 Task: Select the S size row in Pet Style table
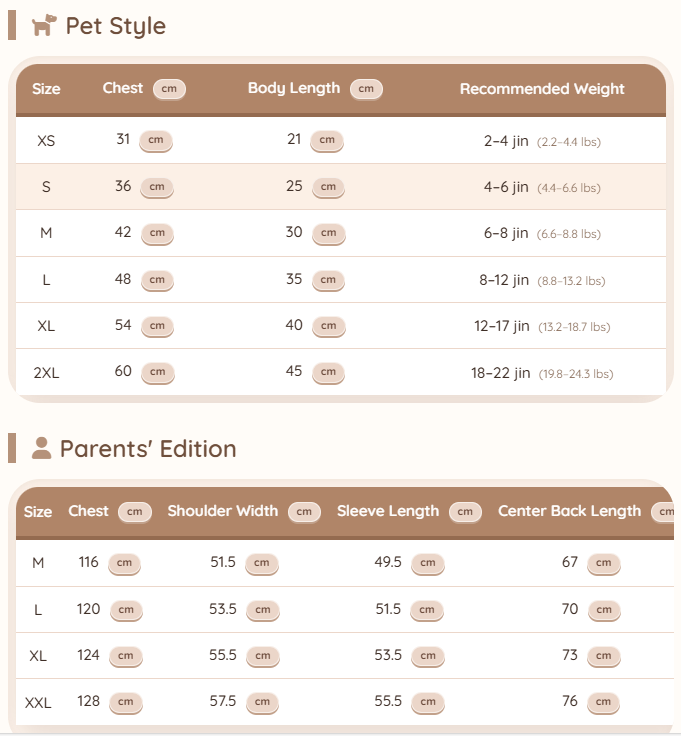tap(341, 187)
